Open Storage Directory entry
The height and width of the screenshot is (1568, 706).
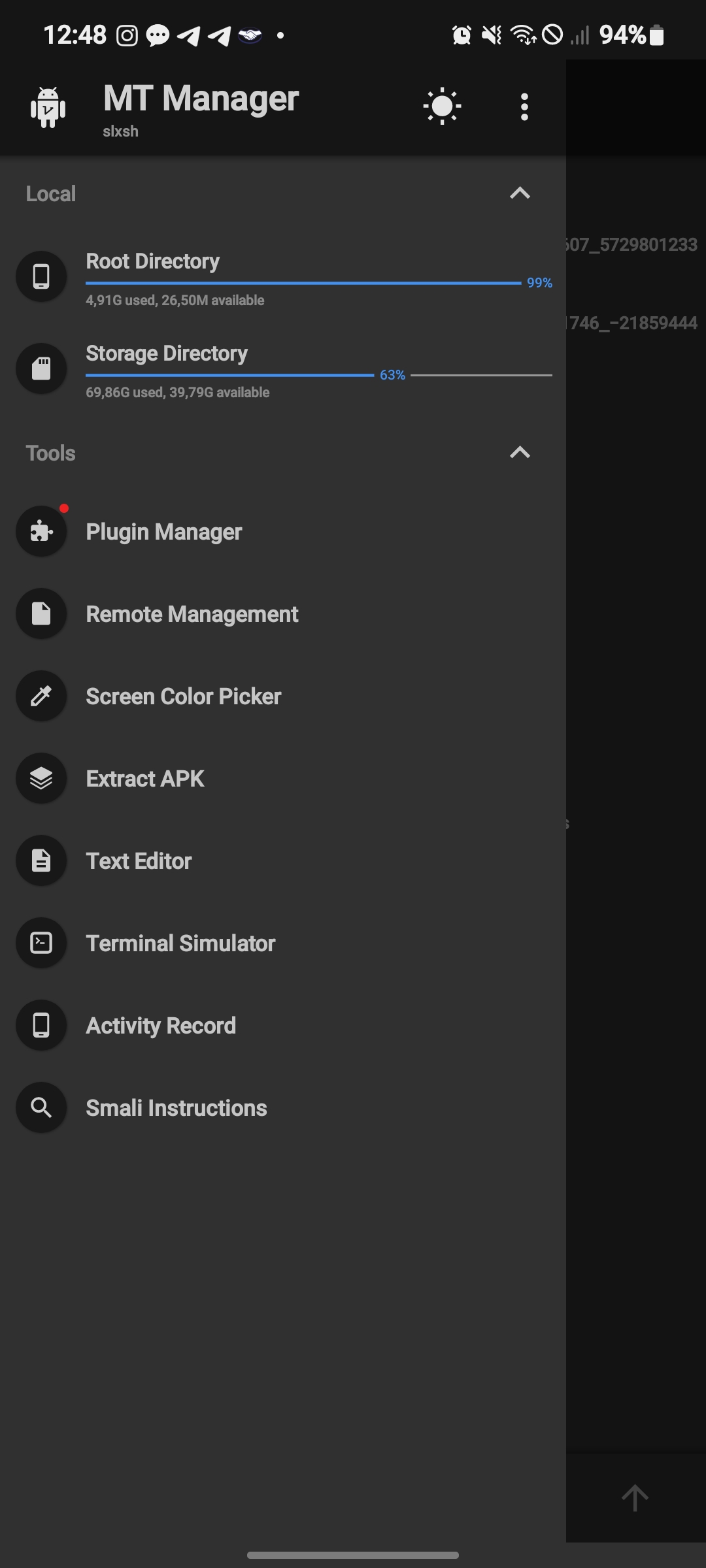(x=283, y=370)
